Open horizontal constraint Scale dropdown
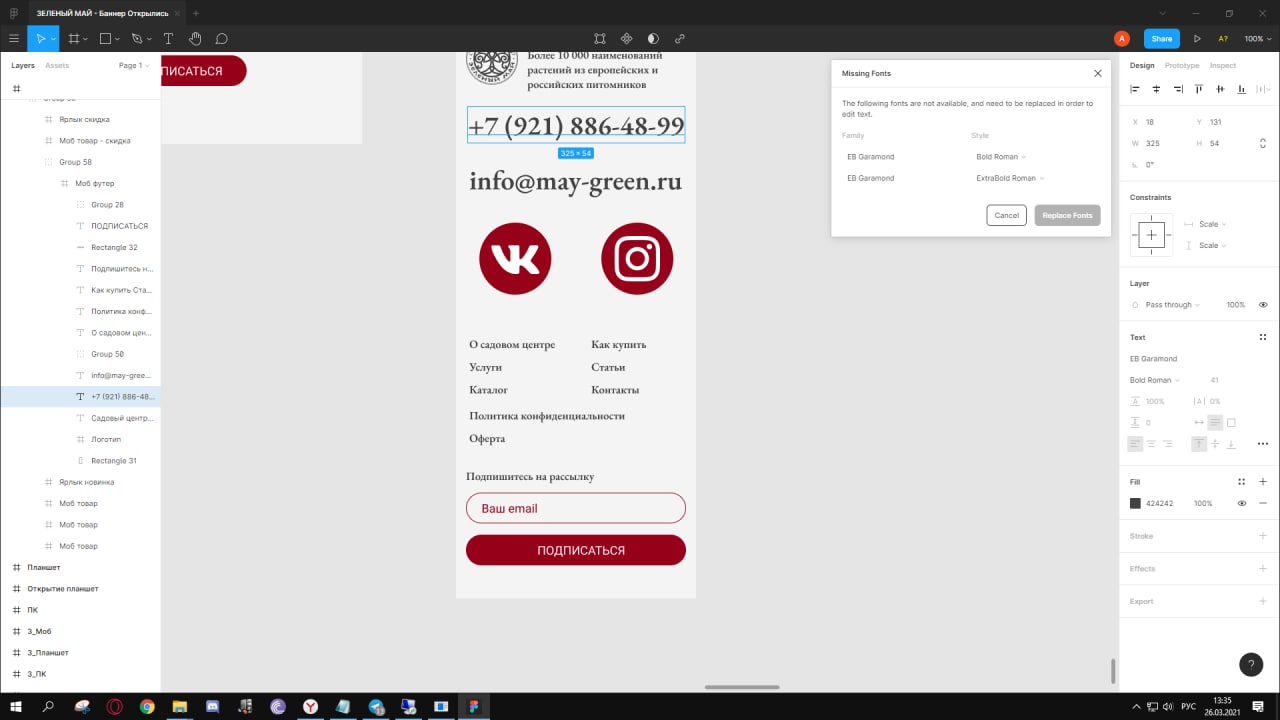 click(x=1212, y=224)
